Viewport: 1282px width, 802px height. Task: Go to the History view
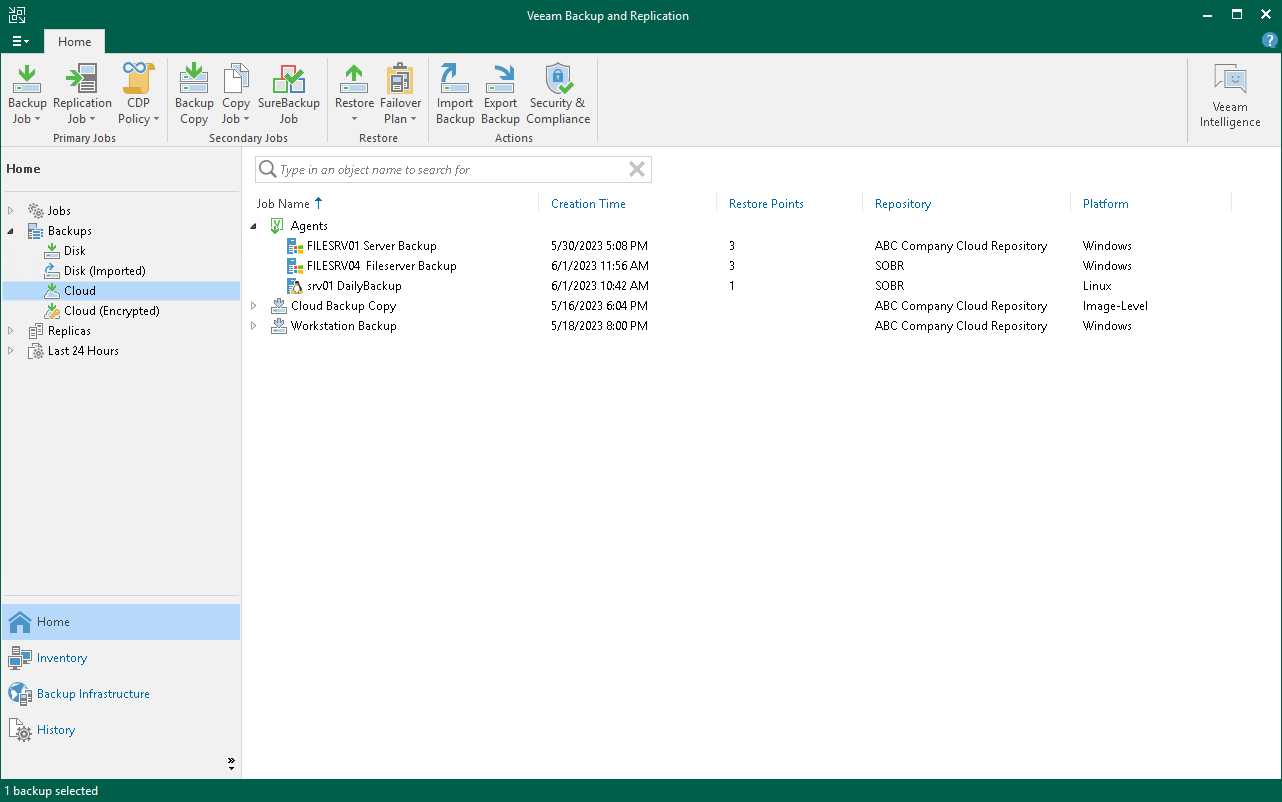pos(56,730)
